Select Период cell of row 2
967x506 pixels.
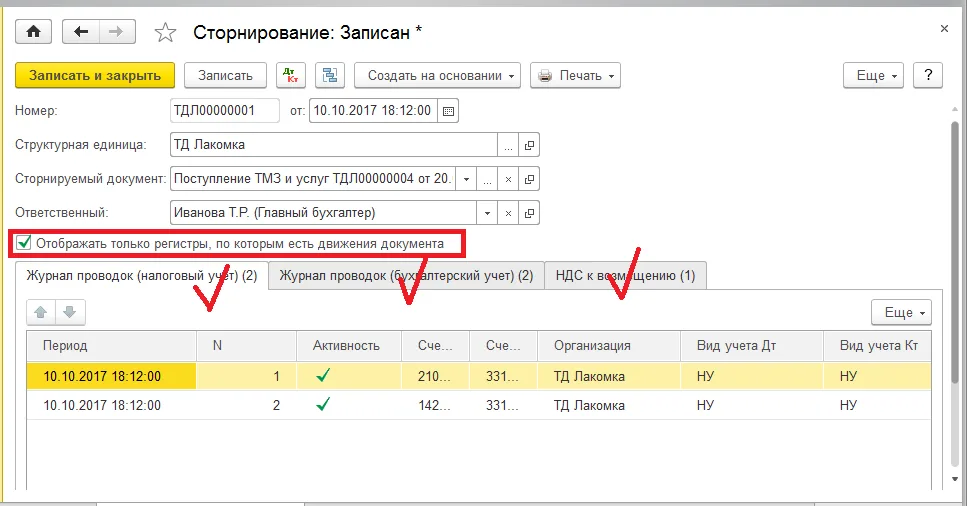(112, 405)
